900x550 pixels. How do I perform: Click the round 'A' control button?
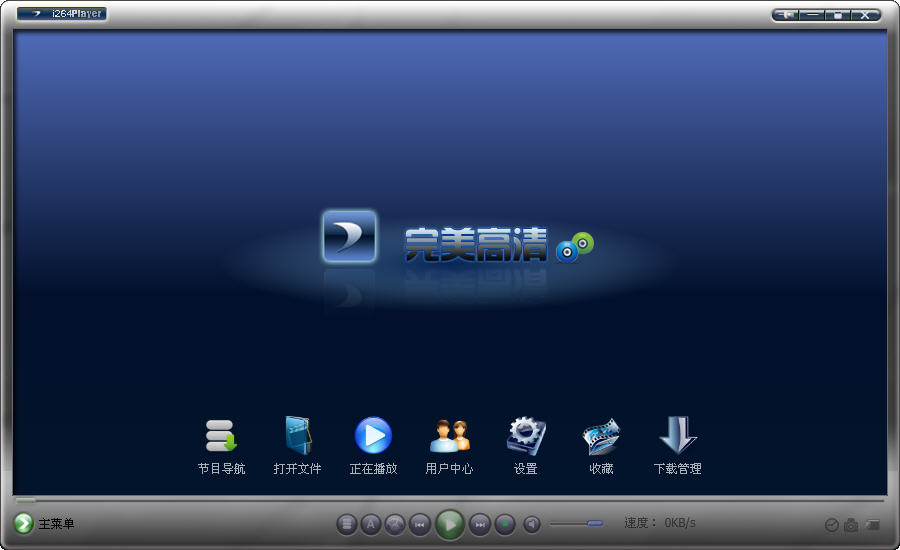[371, 524]
